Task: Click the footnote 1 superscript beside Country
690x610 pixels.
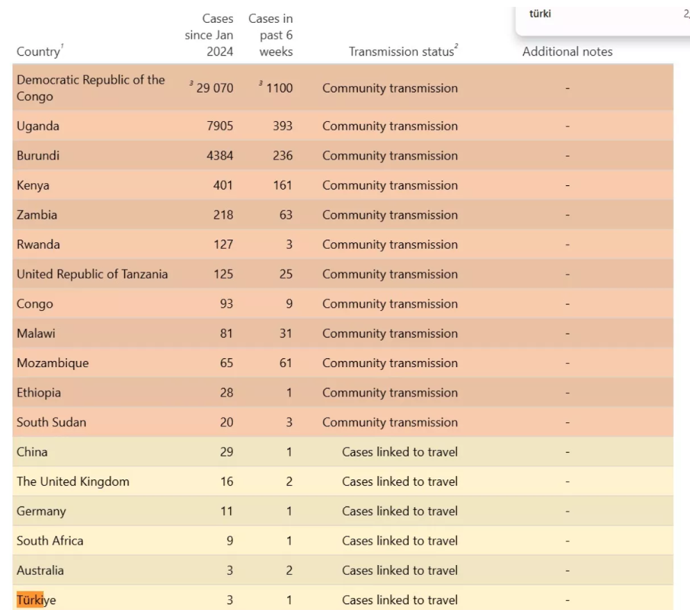Action: point(62,47)
